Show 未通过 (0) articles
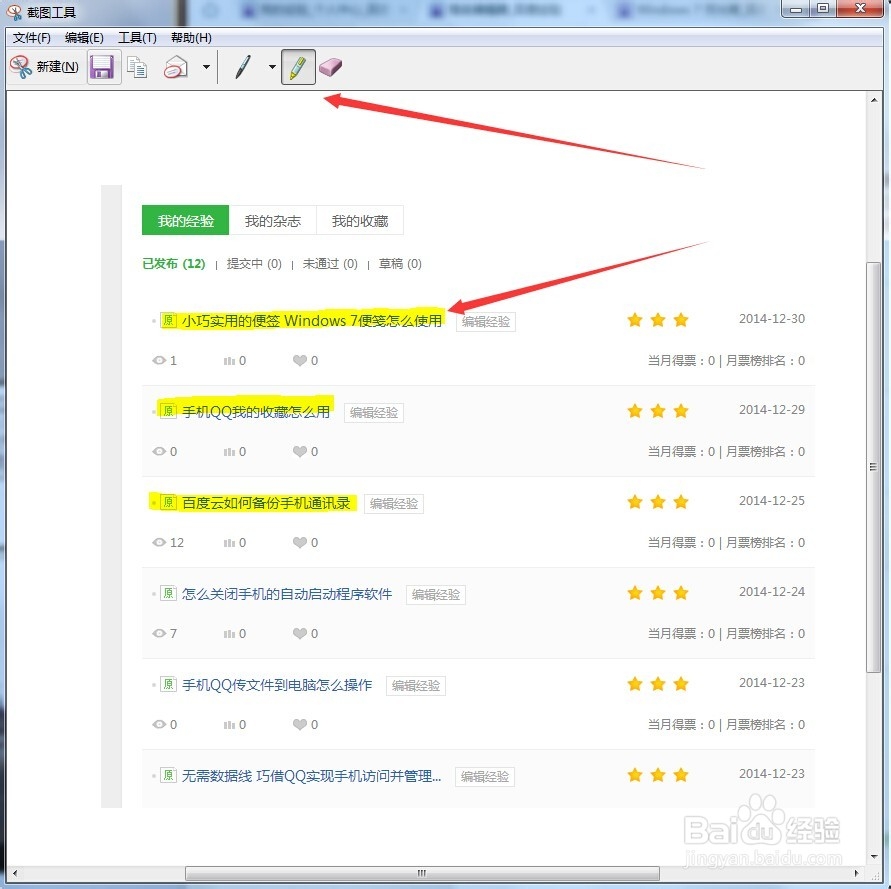Image resolution: width=891 pixels, height=889 pixels. [x=330, y=264]
